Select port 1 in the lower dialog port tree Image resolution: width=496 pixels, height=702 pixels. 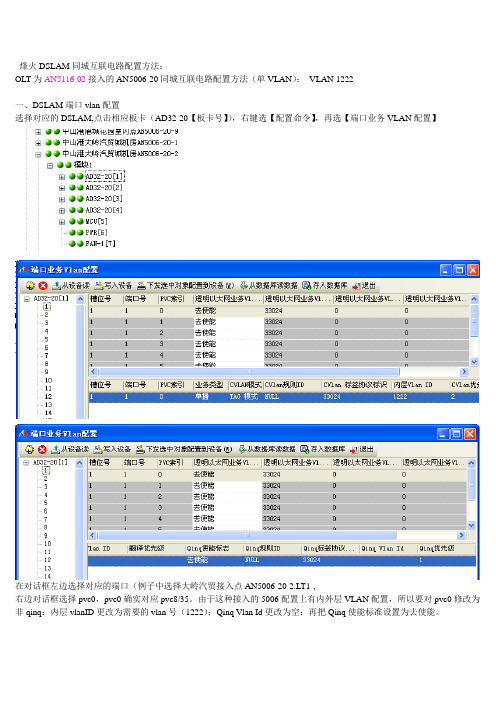(x=46, y=471)
